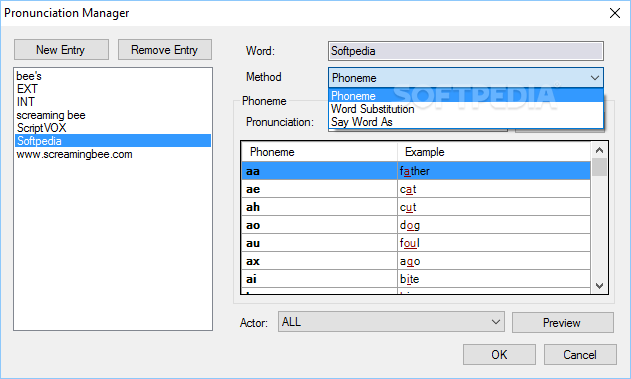Click the foul example cell

tap(494, 243)
